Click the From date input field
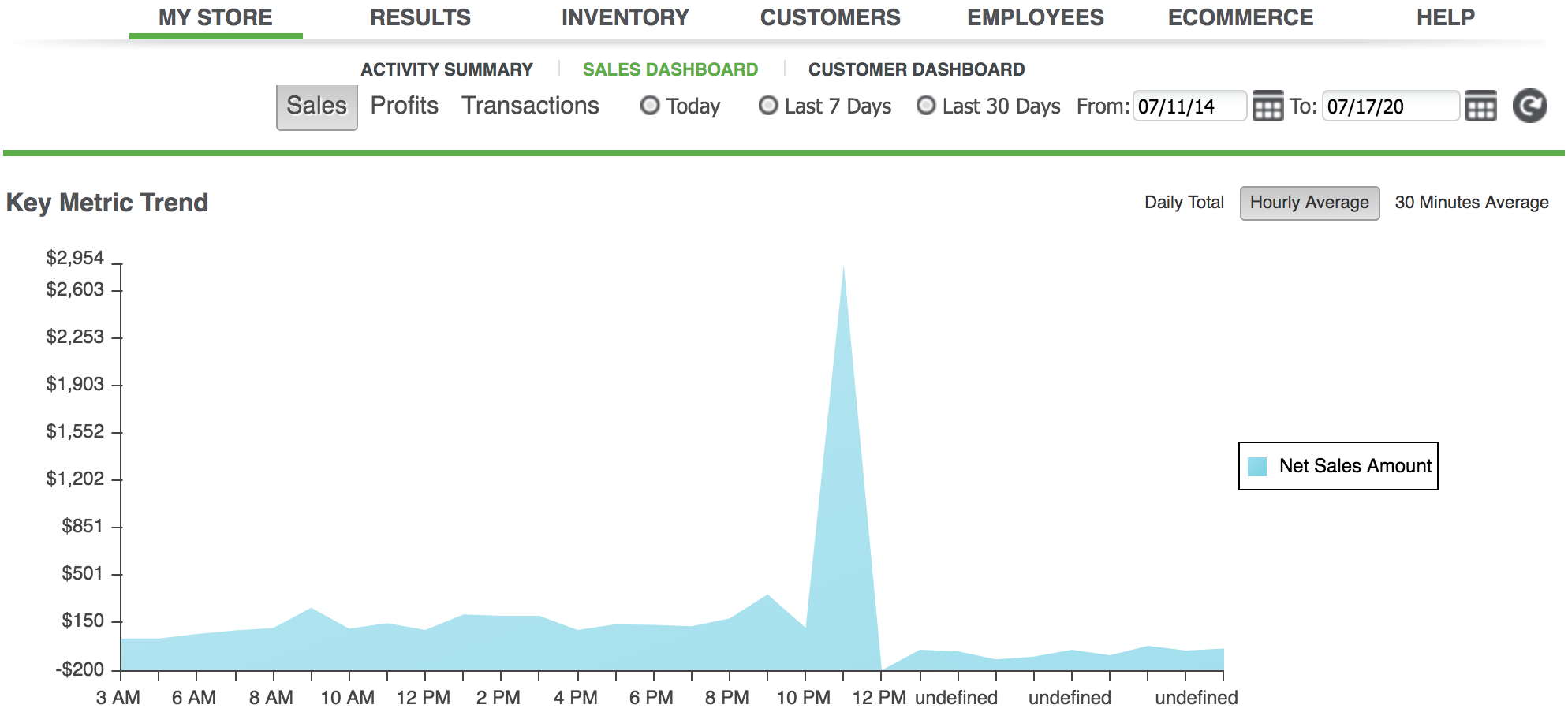 (1189, 106)
